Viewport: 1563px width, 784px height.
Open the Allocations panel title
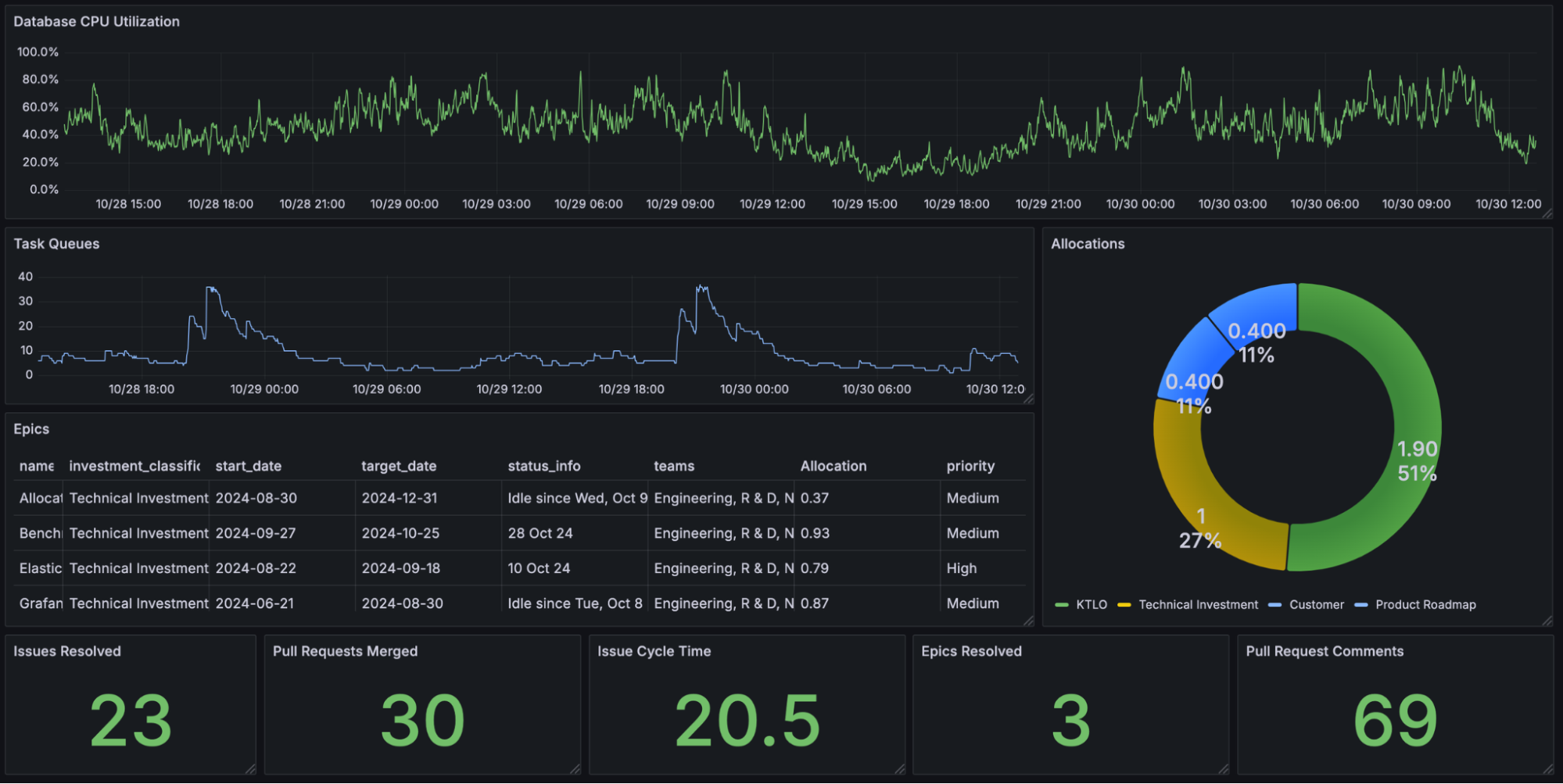coord(1088,244)
